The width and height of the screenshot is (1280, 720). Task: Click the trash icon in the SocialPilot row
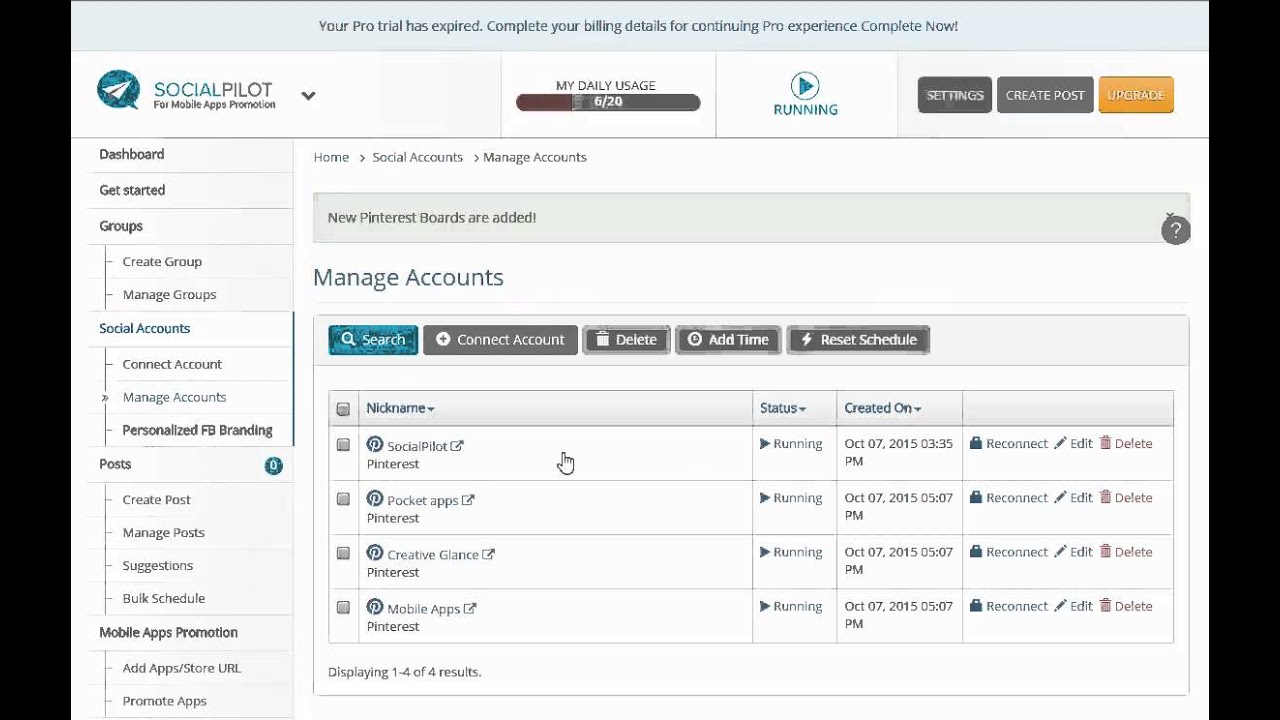pos(1105,443)
